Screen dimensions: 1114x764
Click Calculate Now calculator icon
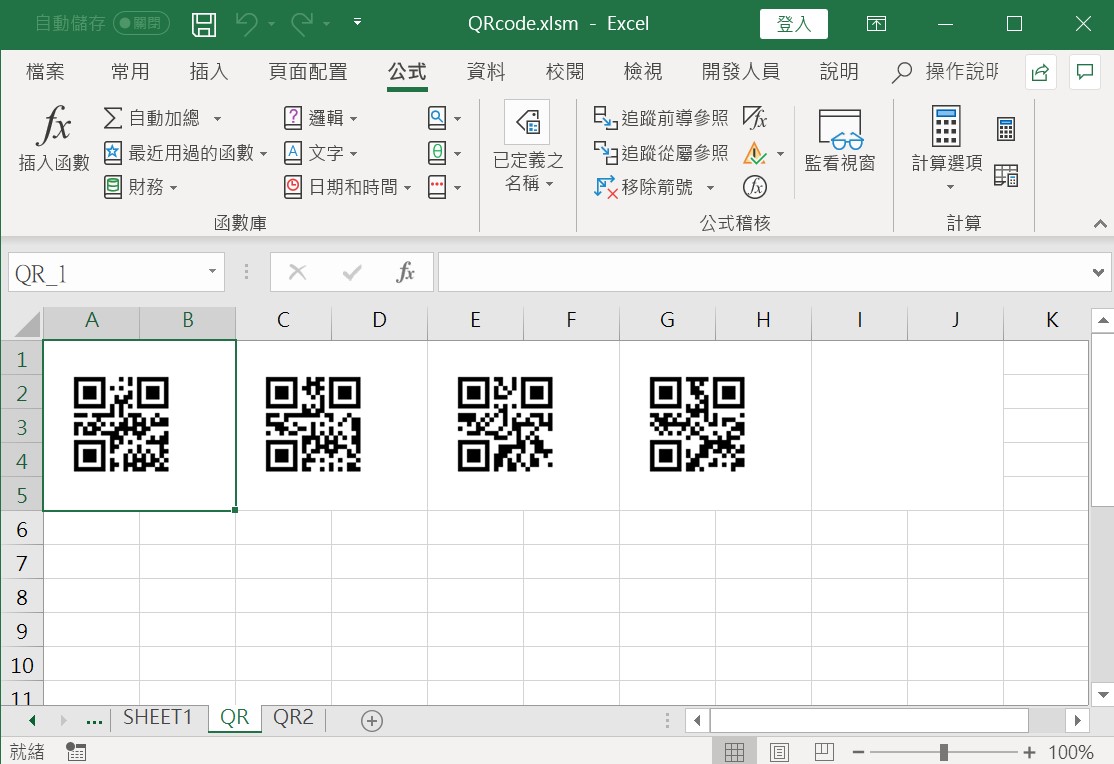(x=1006, y=129)
